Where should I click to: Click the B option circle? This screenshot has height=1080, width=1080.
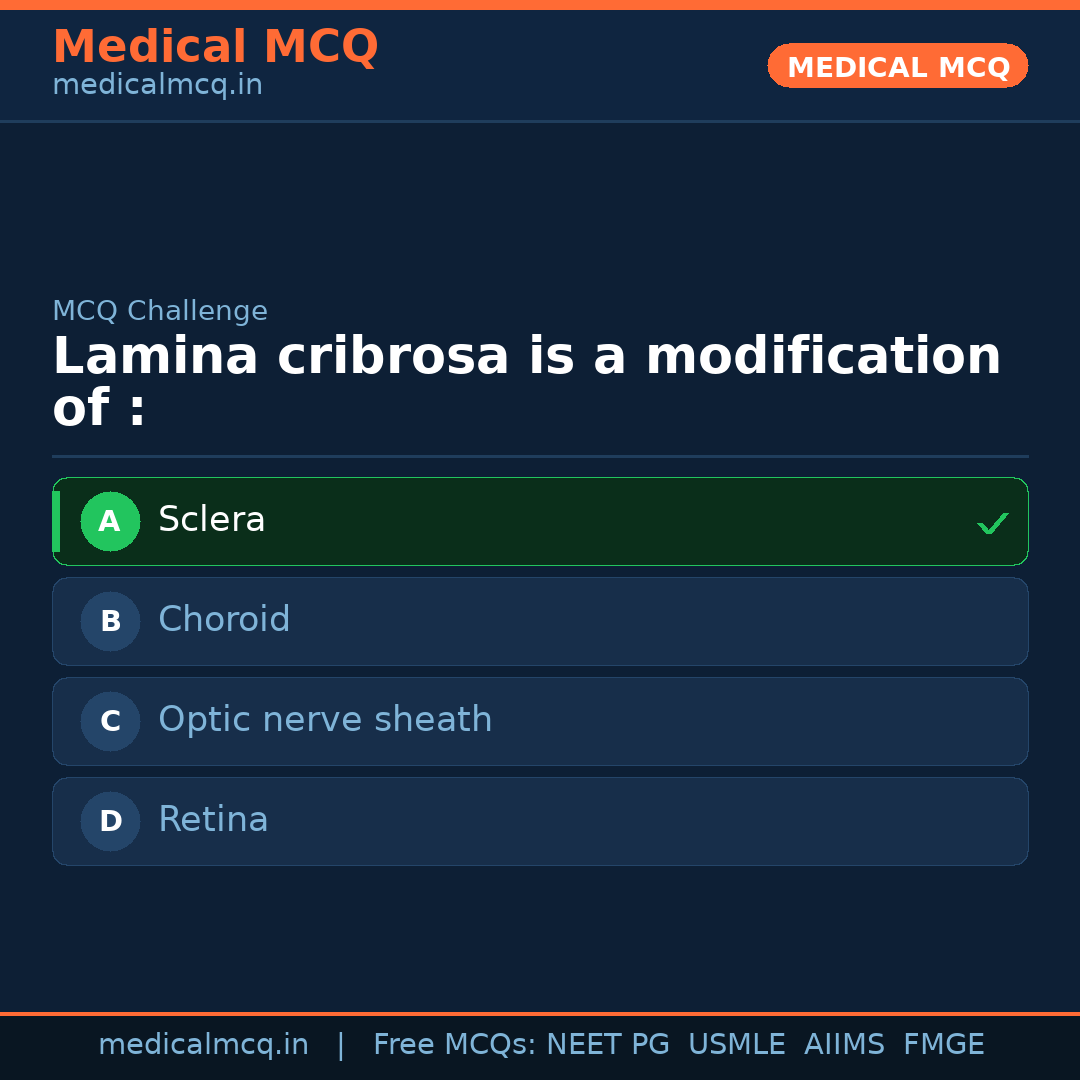[110, 621]
